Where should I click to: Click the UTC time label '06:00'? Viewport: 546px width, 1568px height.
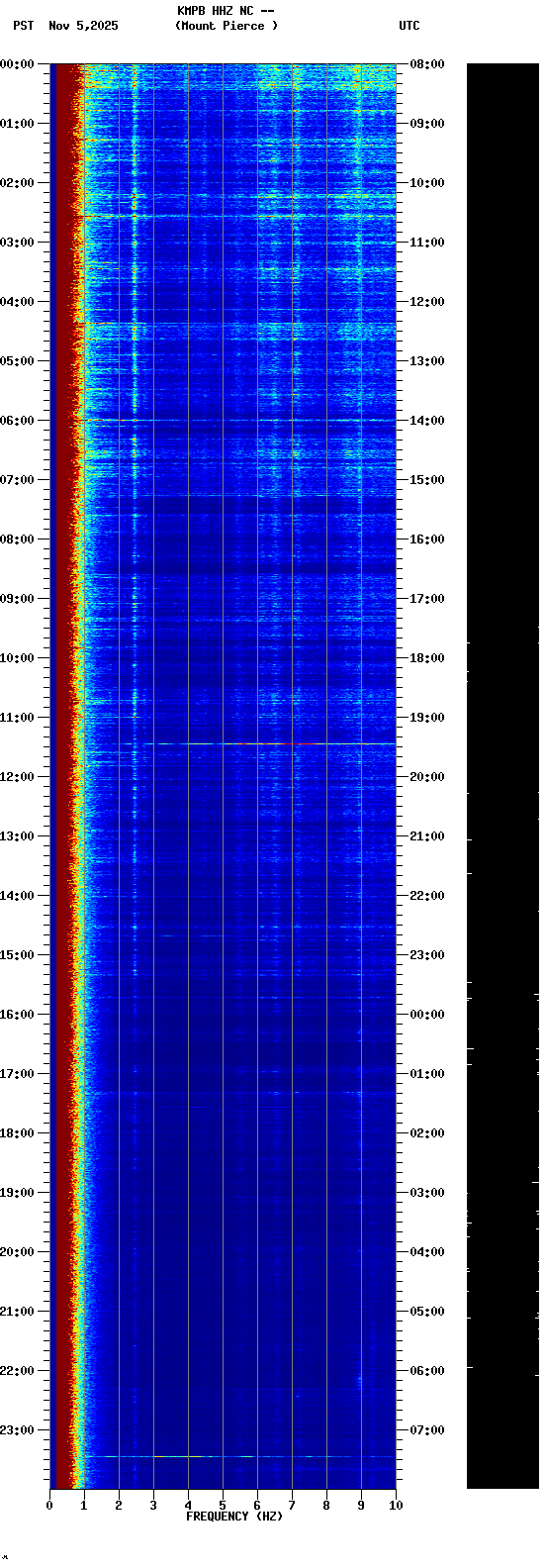(427, 1371)
